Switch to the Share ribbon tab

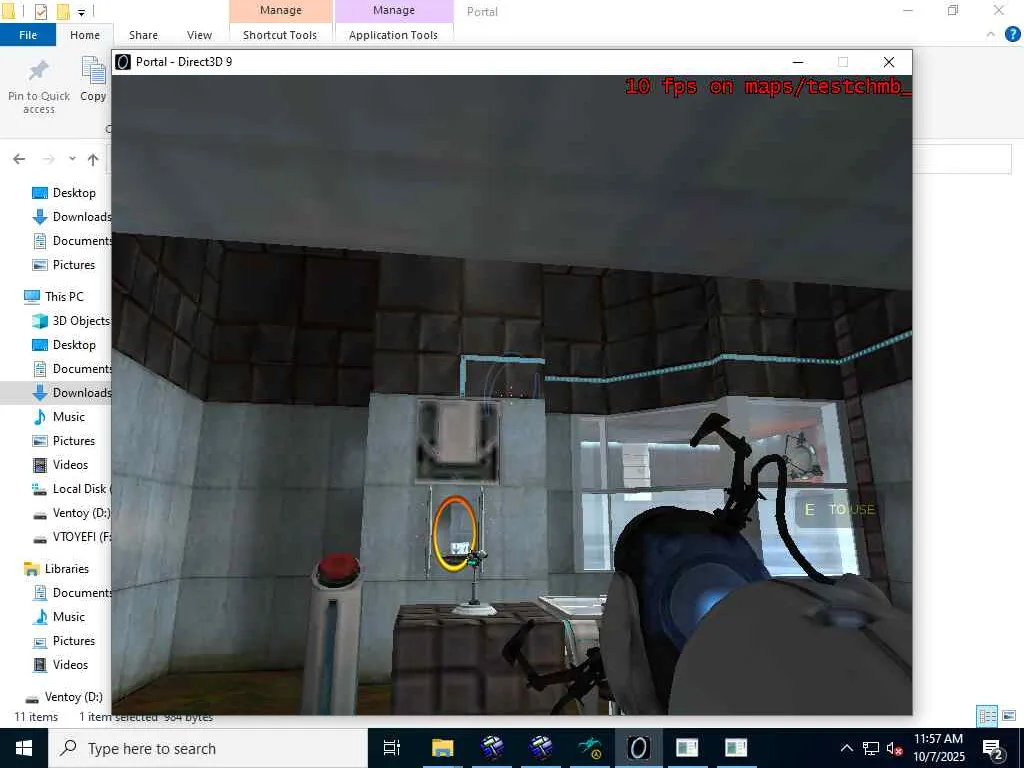(x=143, y=35)
